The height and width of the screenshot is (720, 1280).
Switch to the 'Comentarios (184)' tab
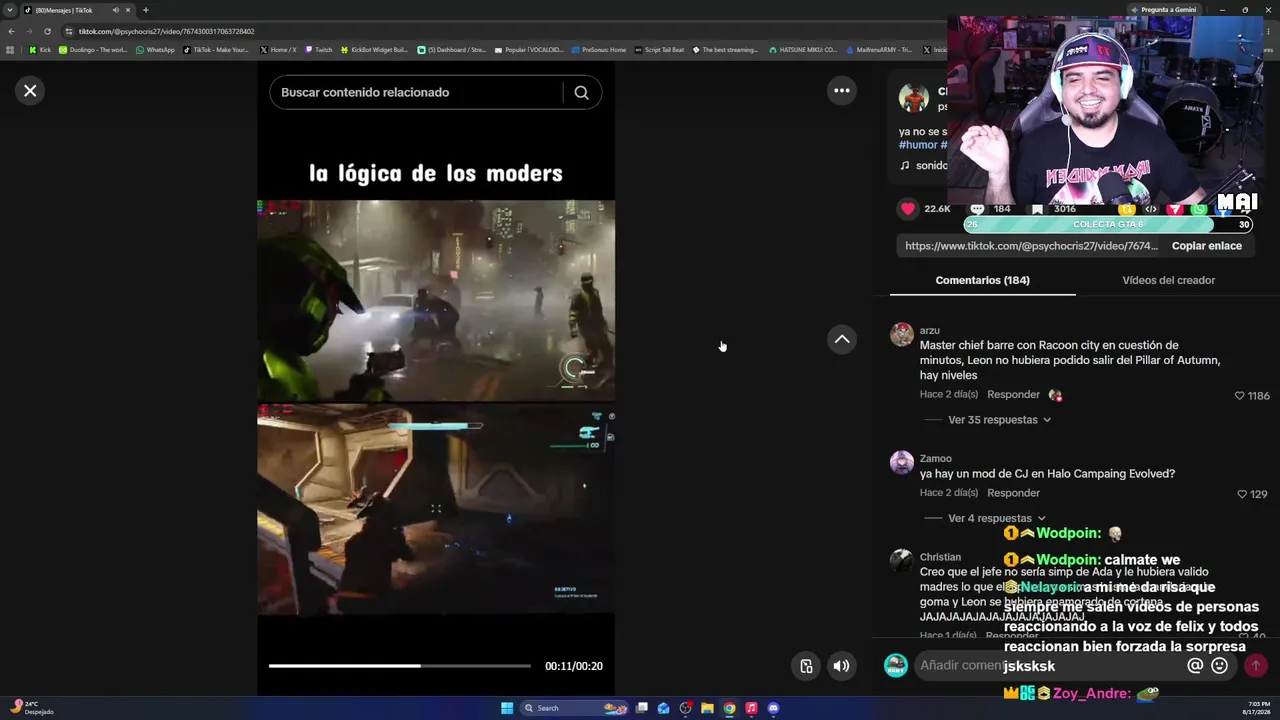tap(982, 280)
